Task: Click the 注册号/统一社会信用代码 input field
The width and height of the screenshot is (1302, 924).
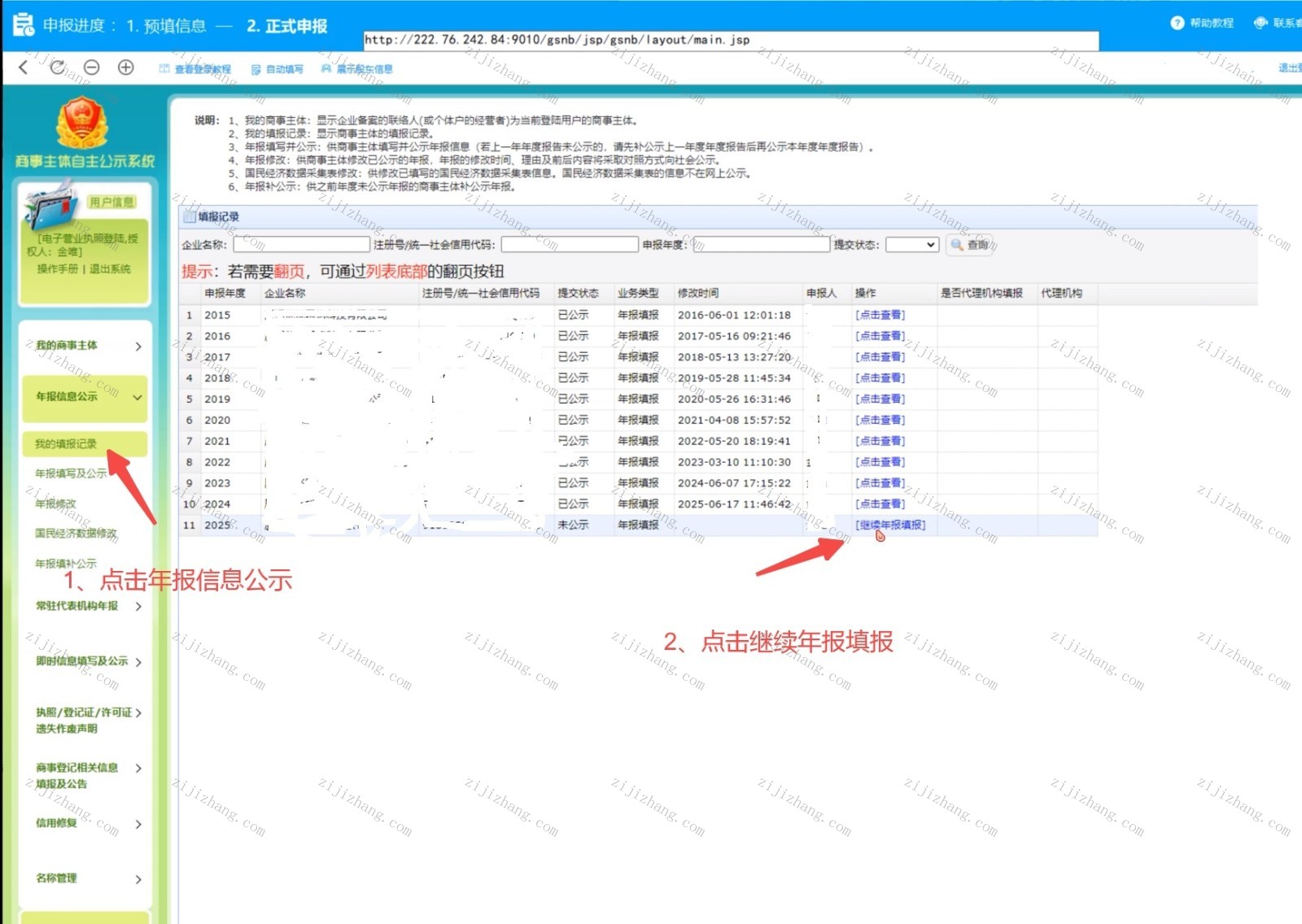Action: (x=570, y=245)
